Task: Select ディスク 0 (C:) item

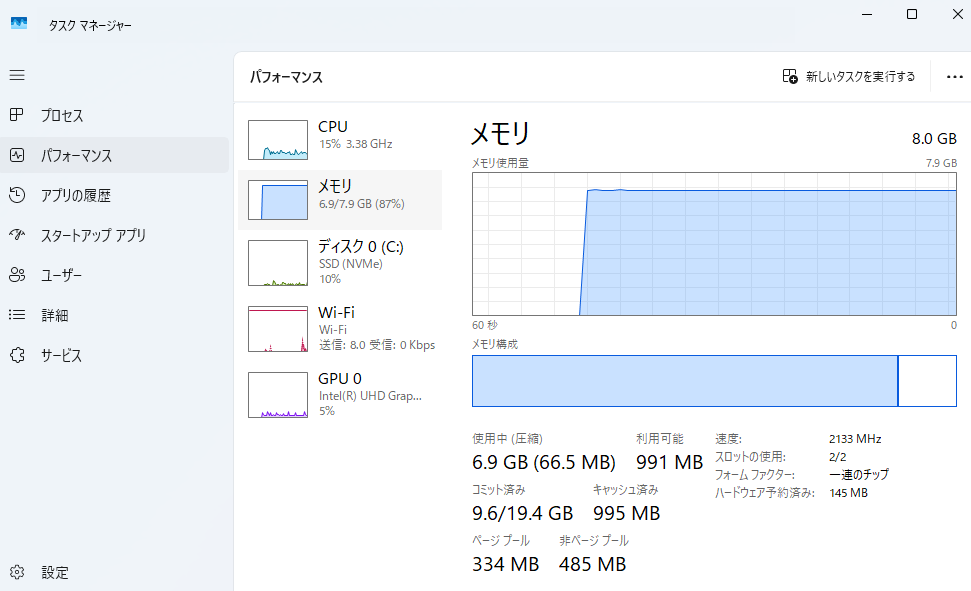Action: pyautogui.click(x=340, y=262)
